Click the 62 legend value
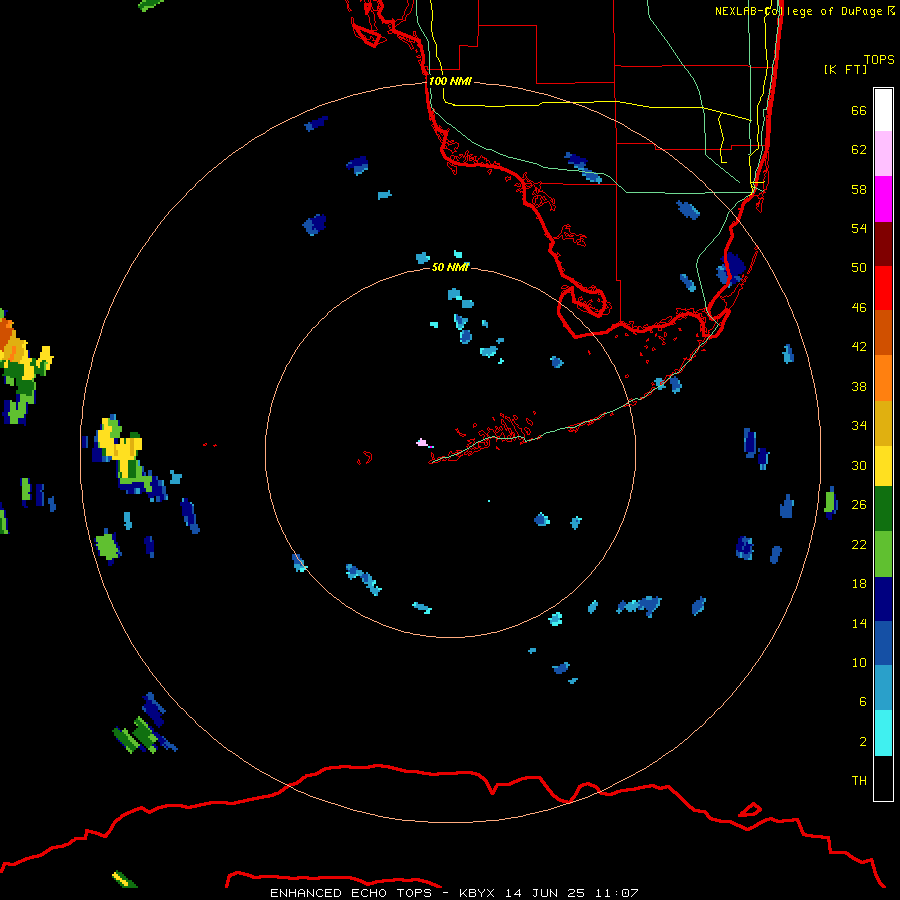Screen dimensions: 900x900 (859, 150)
